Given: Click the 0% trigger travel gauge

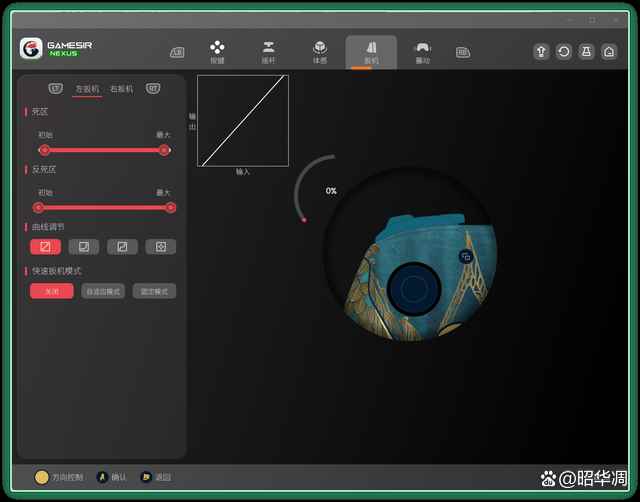Looking at the screenshot, I should [x=316, y=189].
